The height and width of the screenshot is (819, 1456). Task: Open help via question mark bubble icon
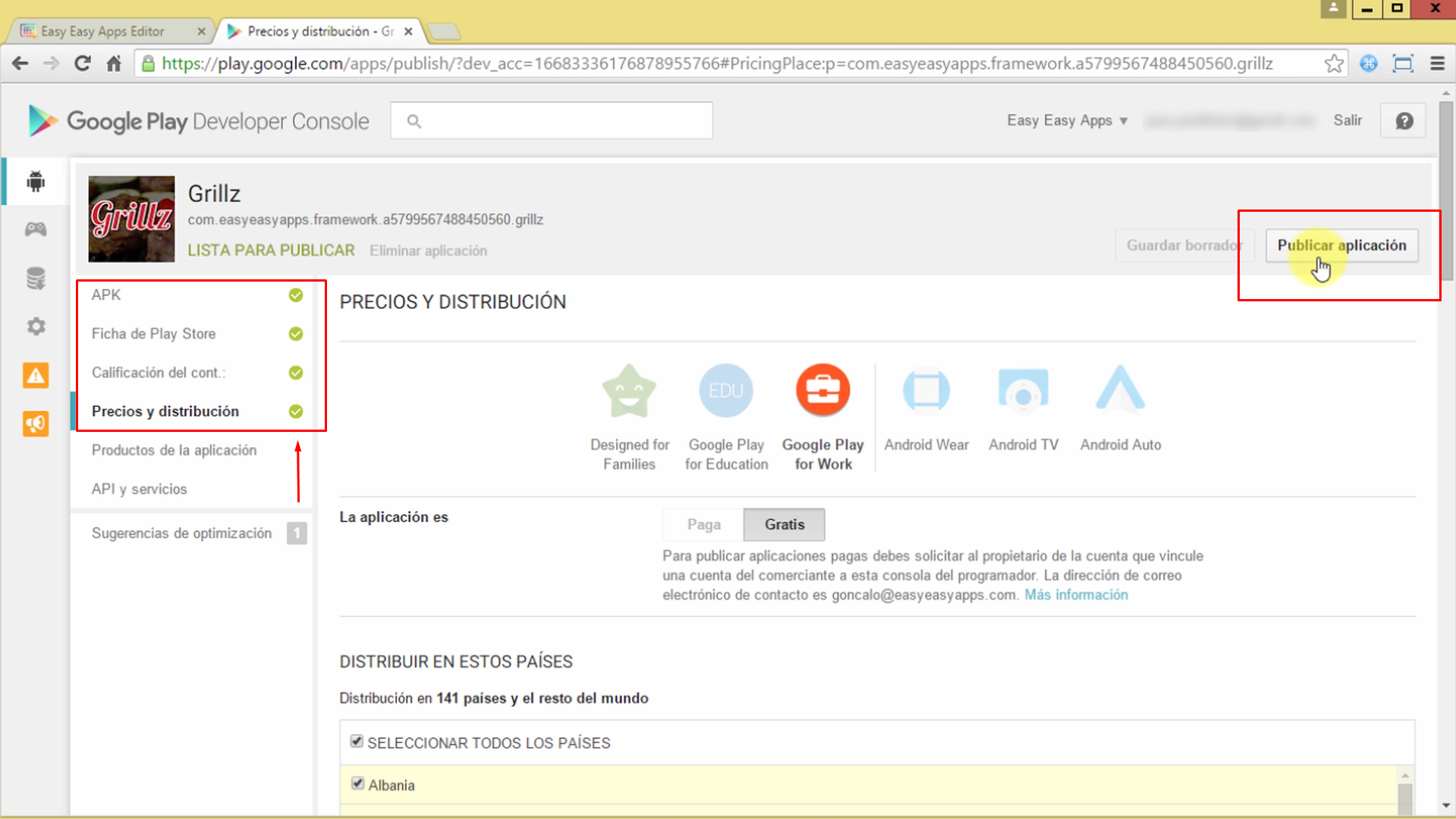1403,120
